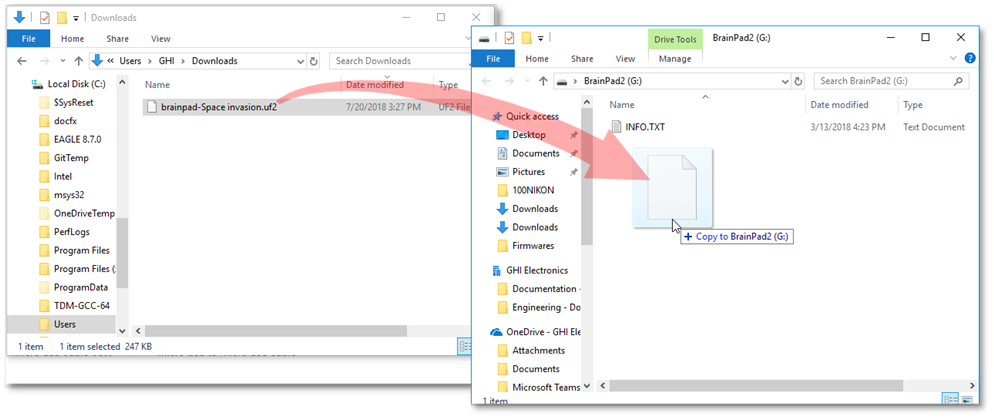Viewport: 994px width, 419px height.
Task: Click the File button in BrainPad2 window
Action: click(x=493, y=59)
